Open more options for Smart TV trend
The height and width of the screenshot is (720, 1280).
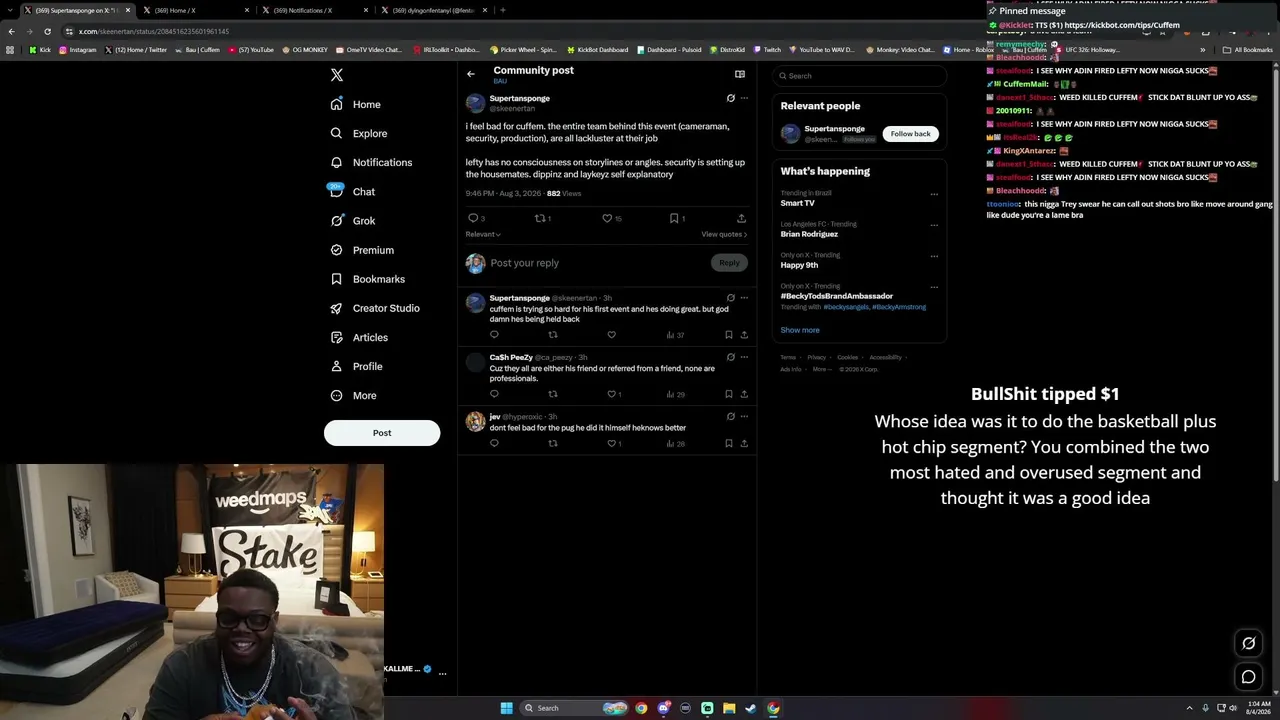934,194
